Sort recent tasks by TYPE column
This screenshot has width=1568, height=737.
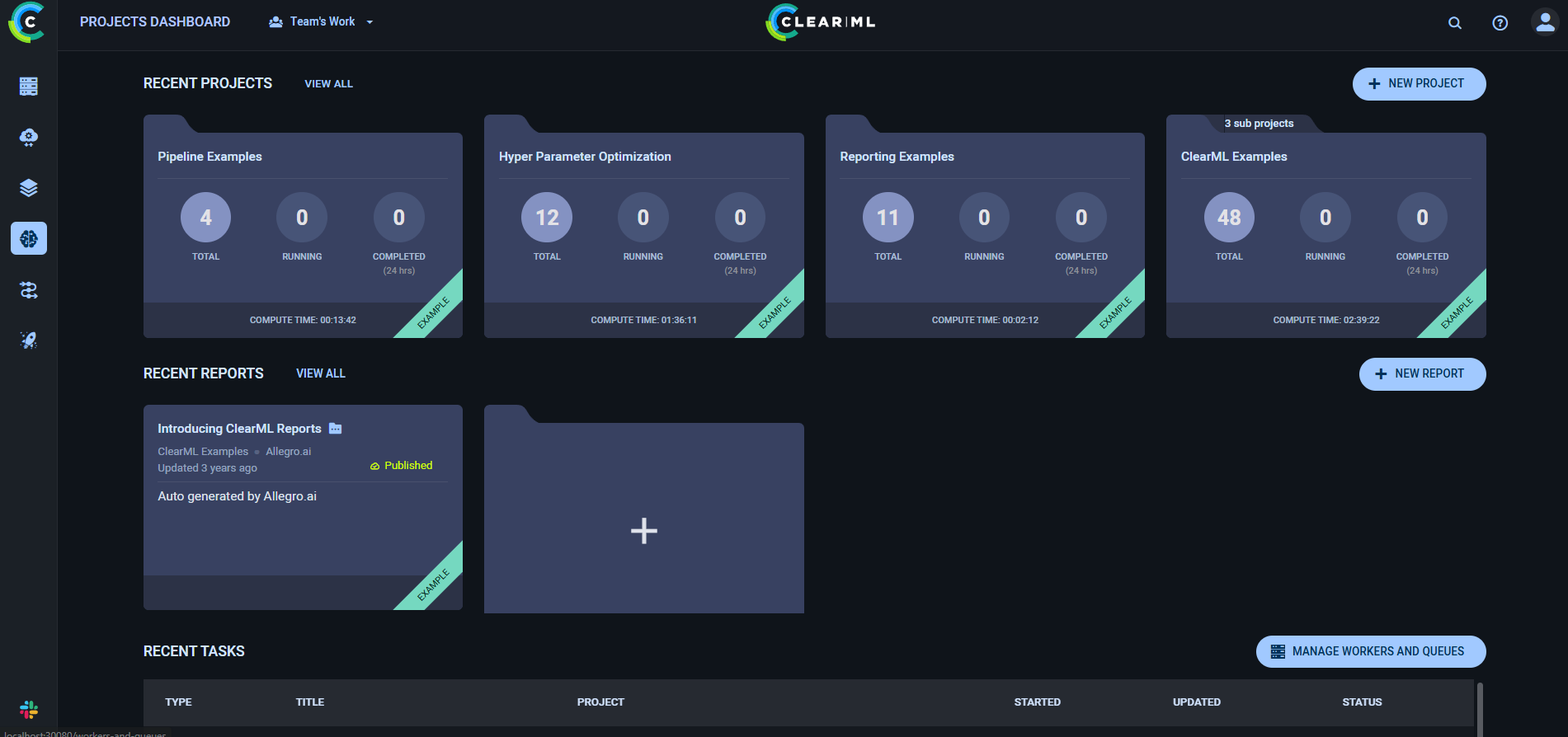click(178, 702)
